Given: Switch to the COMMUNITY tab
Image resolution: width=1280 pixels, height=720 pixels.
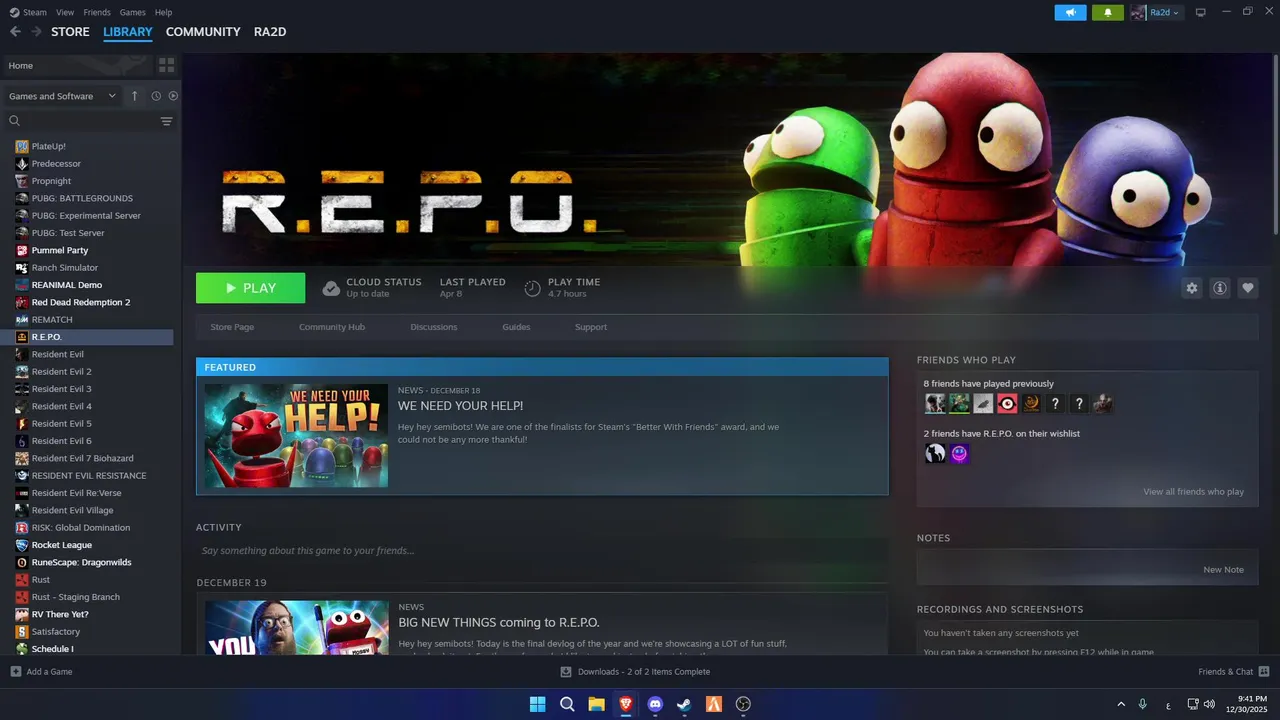Looking at the screenshot, I should coord(203,32).
